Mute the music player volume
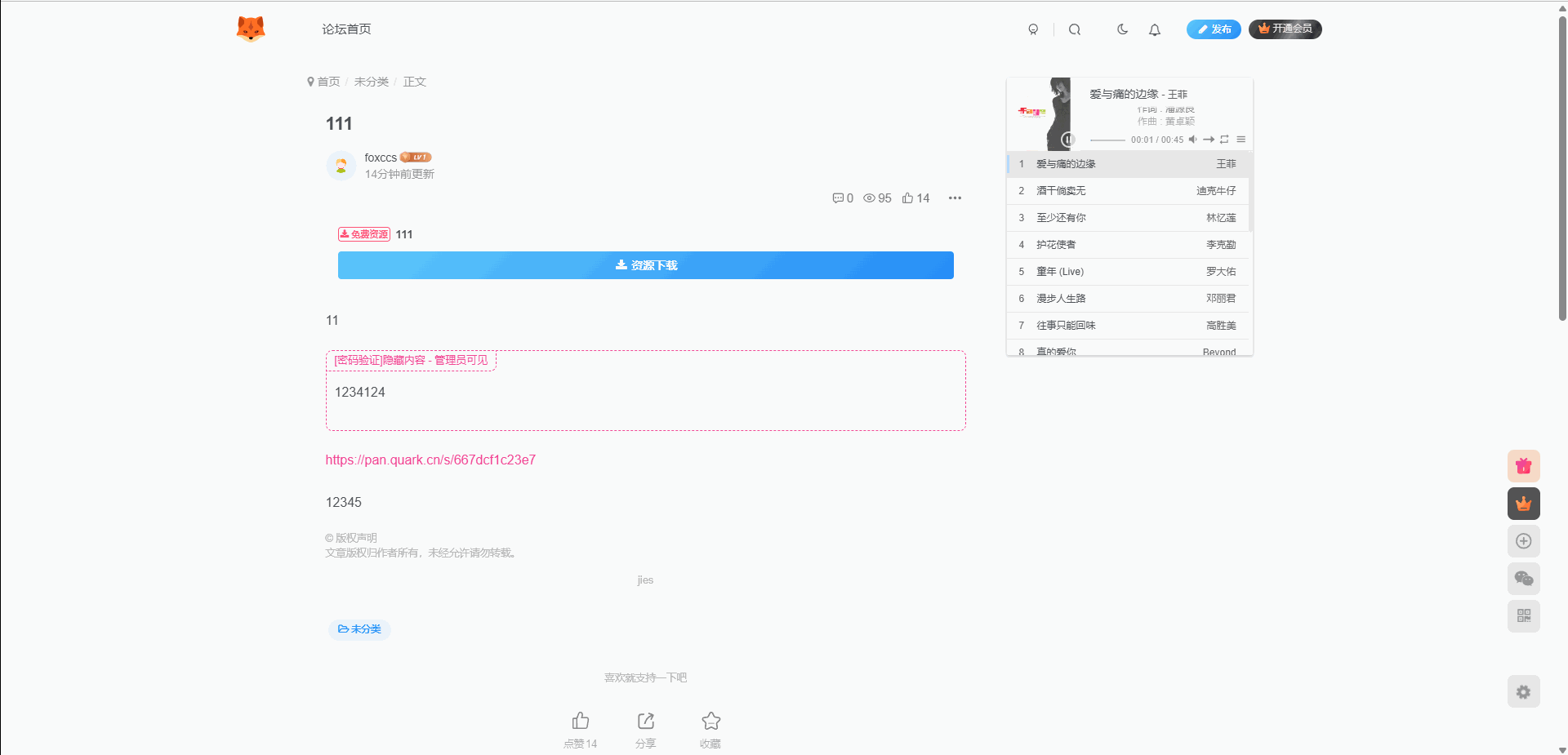Image resolution: width=1568 pixels, height=755 pixels. tap(1193, 140)
